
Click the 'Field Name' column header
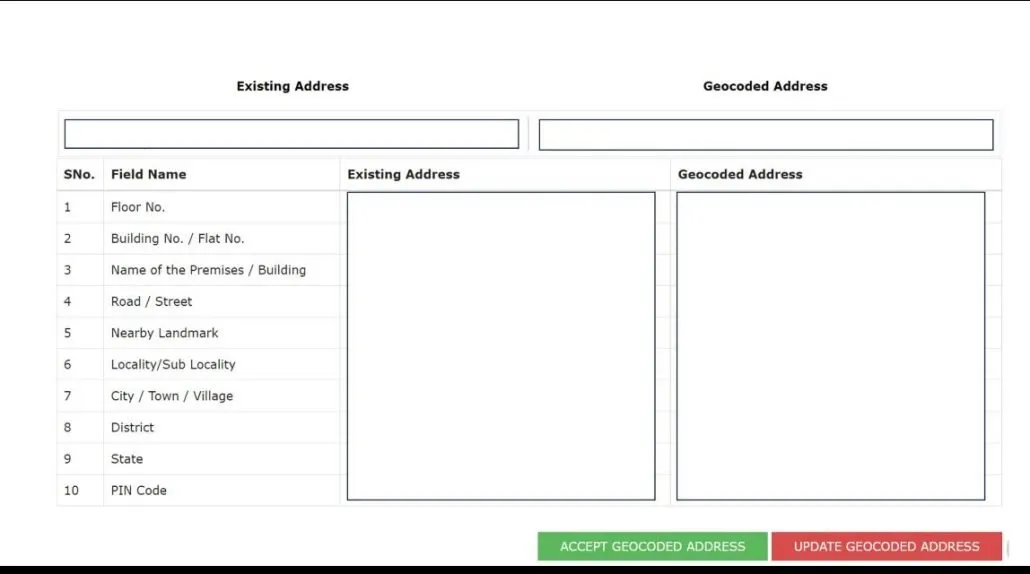148,174
